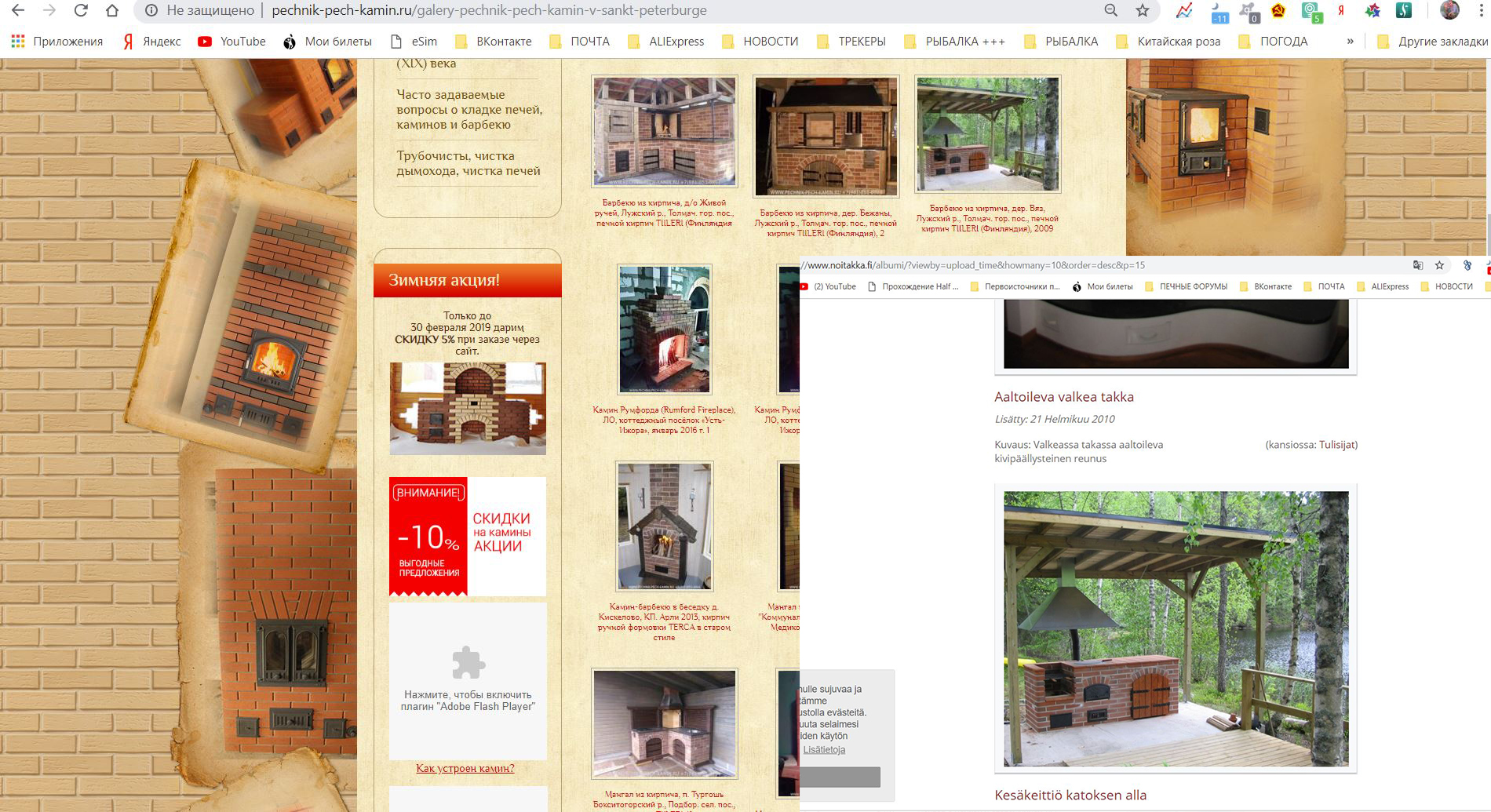Viewport: 1491px width, 812px height.
Task: Click the Камин Румфорда caption link
Action: click(x=664, y=420)
